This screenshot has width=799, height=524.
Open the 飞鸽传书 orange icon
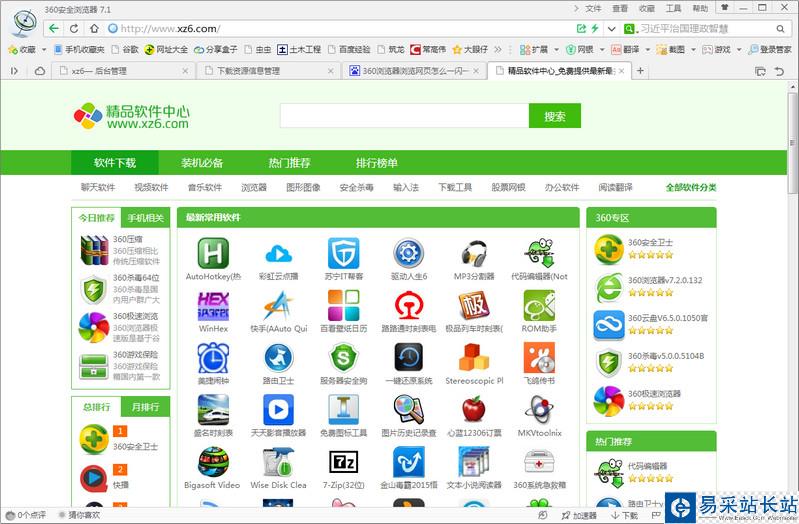tap(539, 357)
